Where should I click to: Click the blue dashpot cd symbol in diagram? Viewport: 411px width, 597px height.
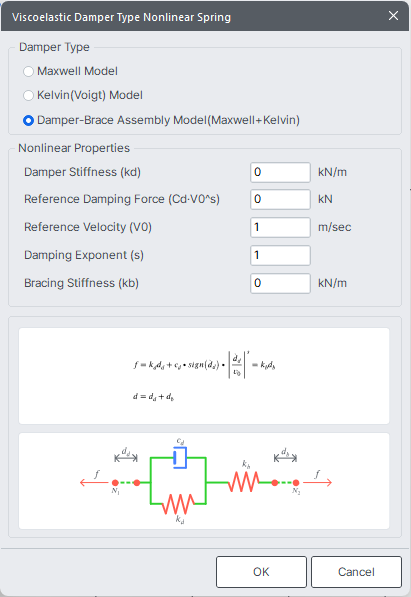180,458
